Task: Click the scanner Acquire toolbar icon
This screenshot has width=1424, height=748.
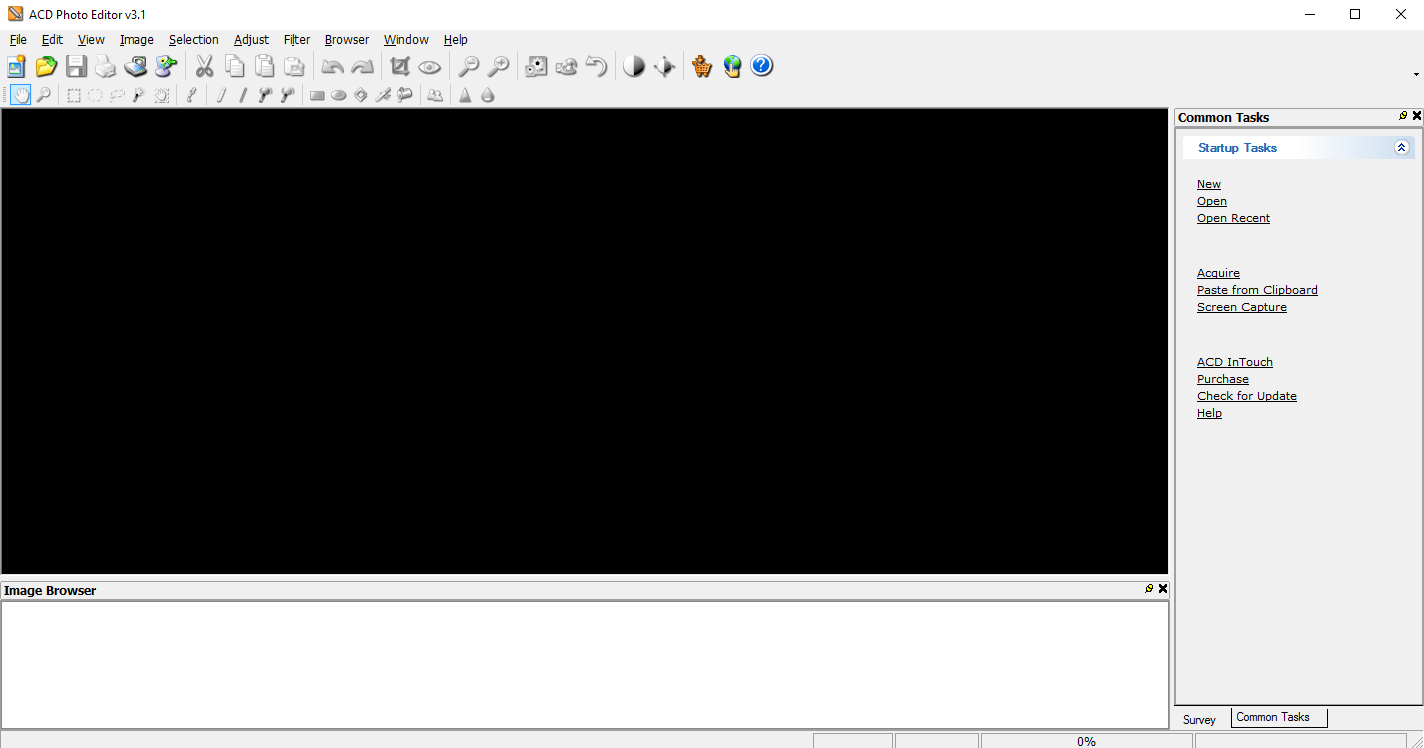Action: 136,67
